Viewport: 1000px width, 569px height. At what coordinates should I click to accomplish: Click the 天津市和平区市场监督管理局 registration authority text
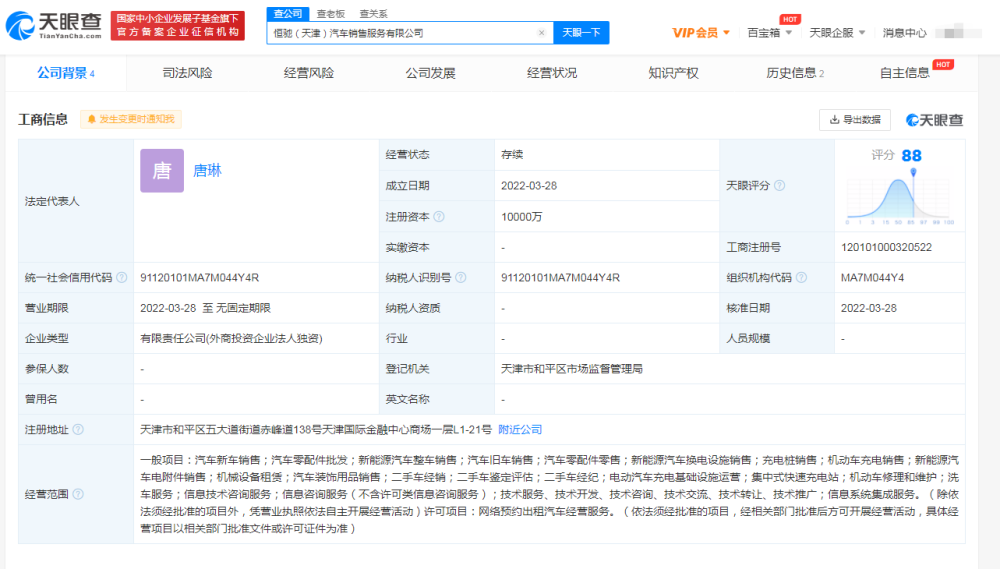coord(571,369)
